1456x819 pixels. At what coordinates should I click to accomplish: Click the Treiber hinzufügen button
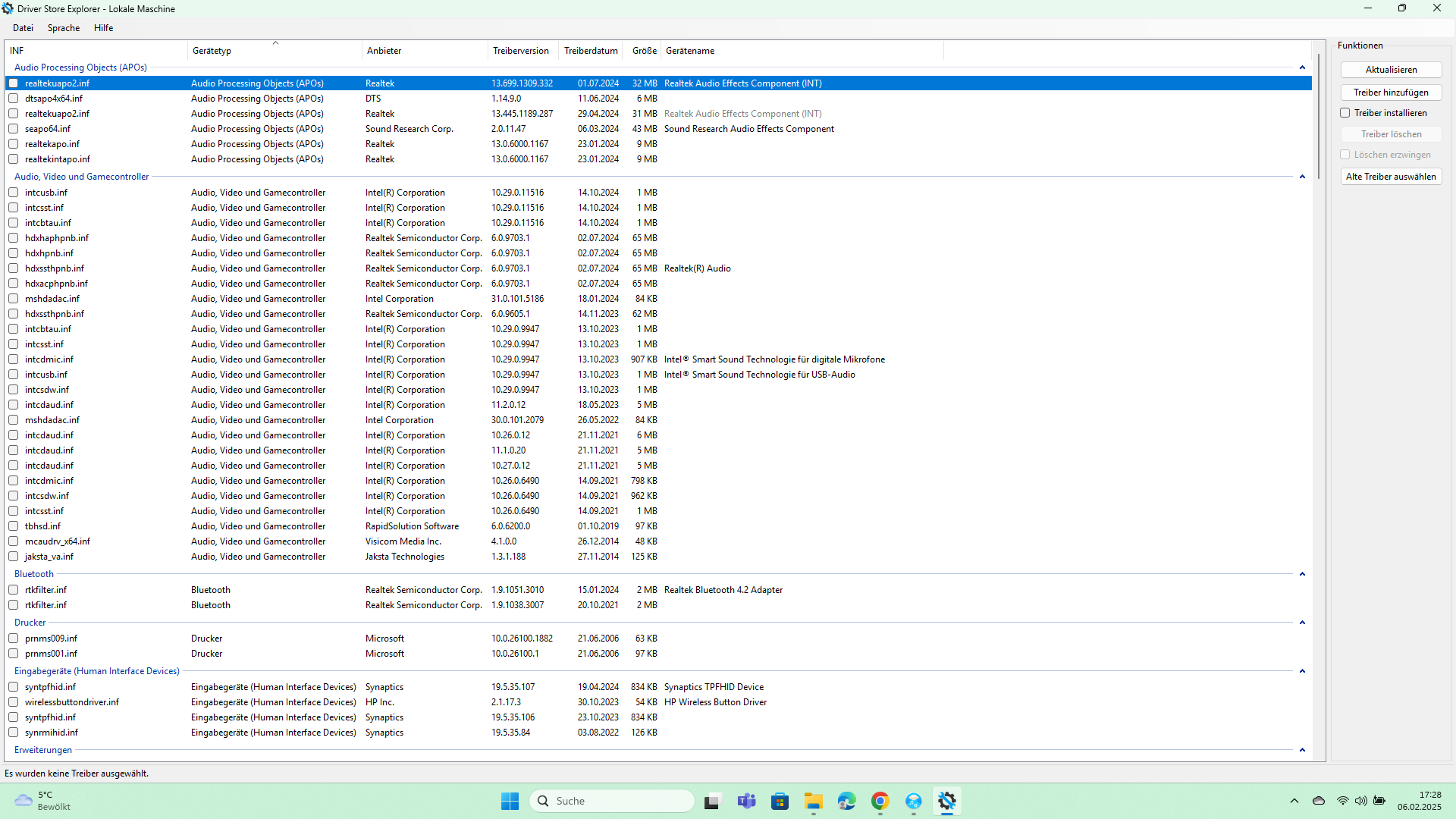tap(1391, 93)
